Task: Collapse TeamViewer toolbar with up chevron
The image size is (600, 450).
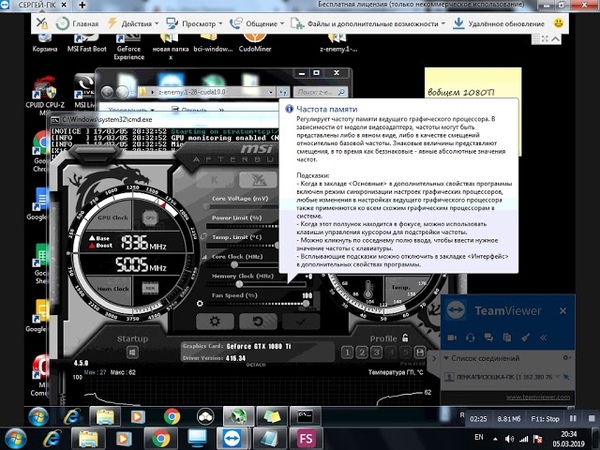Action: (556, 39)
